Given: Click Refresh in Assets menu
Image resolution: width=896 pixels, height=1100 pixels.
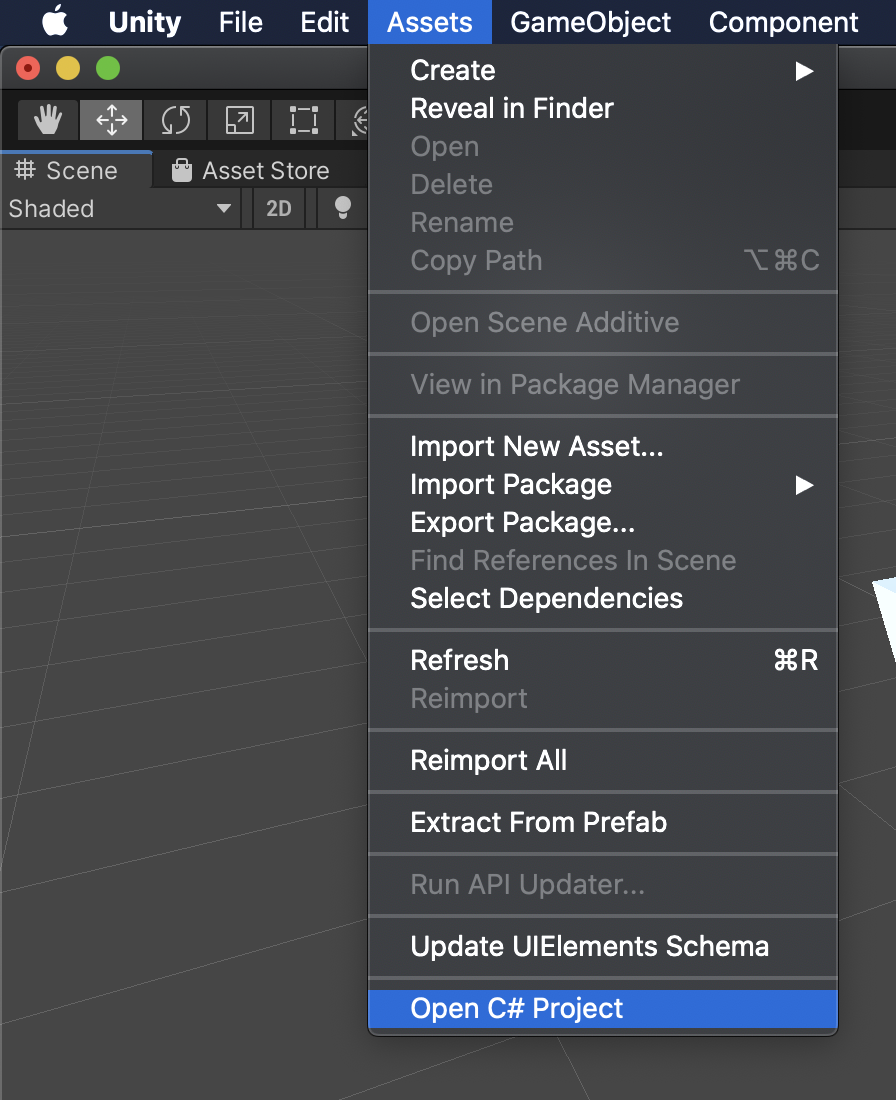Looking at the screenshot, I should coord(603,660).
